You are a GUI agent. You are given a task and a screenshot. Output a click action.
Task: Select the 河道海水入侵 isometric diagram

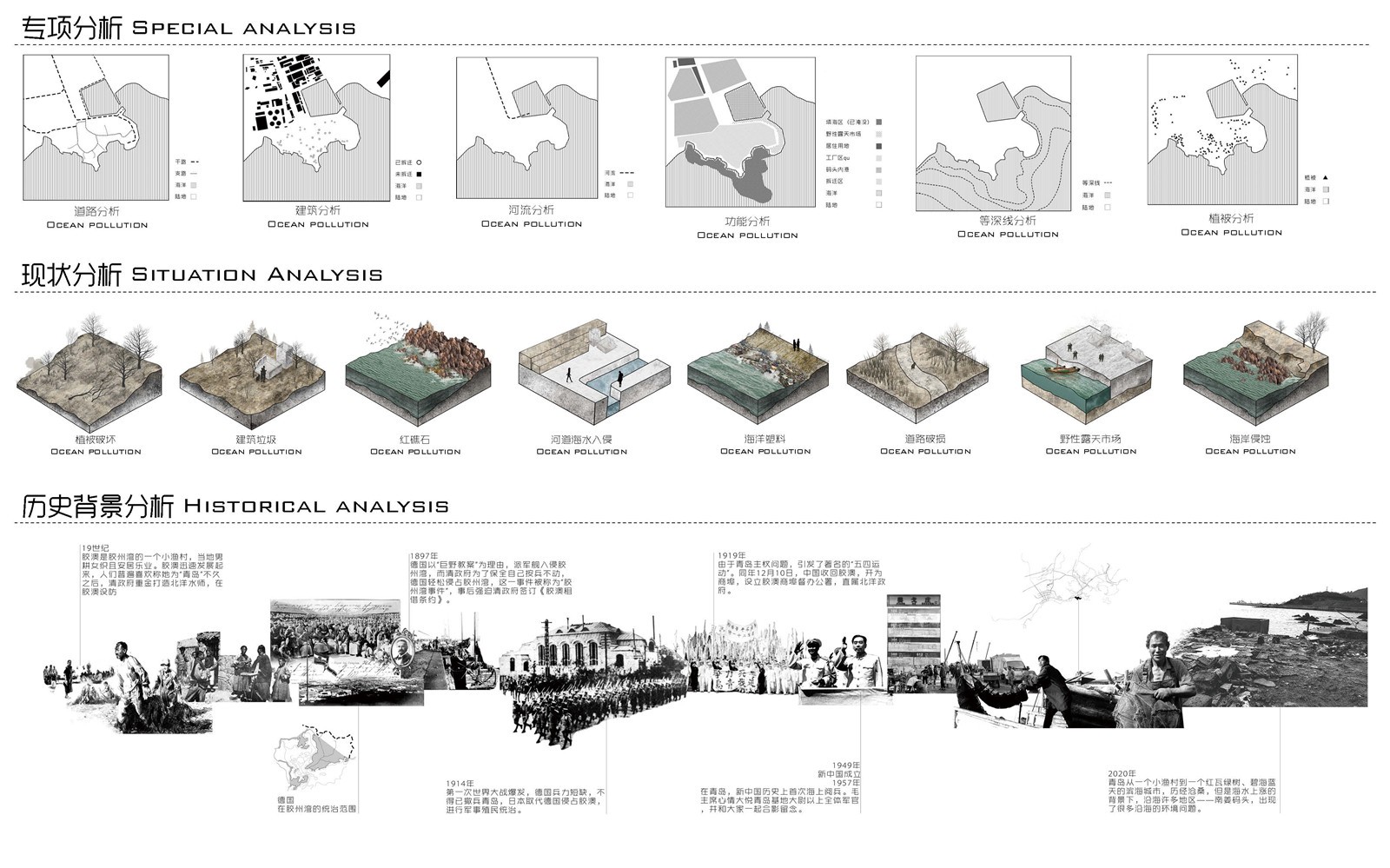click(582, 369)
